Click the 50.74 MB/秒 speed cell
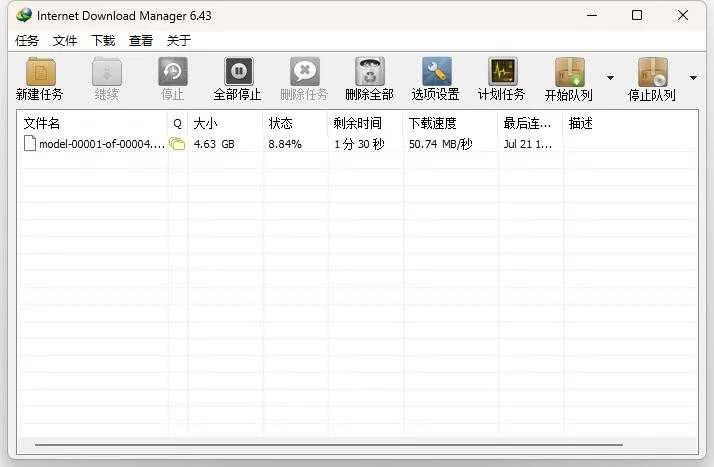The height and width of the screenshot is (467, 714). (x=440, y=144)
